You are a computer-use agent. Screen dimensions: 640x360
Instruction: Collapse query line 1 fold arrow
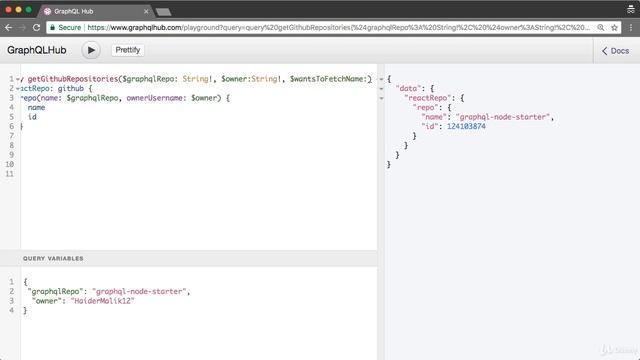pyautogui.click(x=18, y=79)
